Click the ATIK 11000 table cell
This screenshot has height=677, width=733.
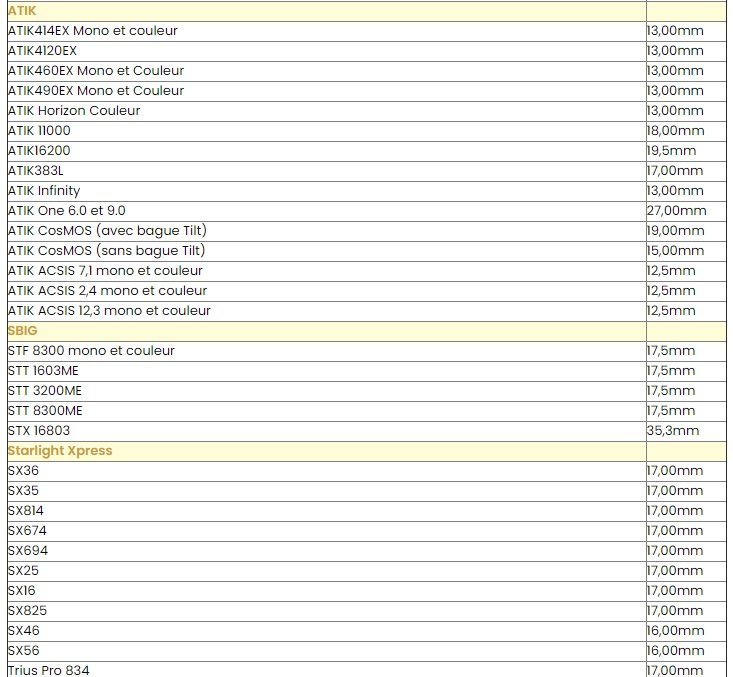(39, 131)
